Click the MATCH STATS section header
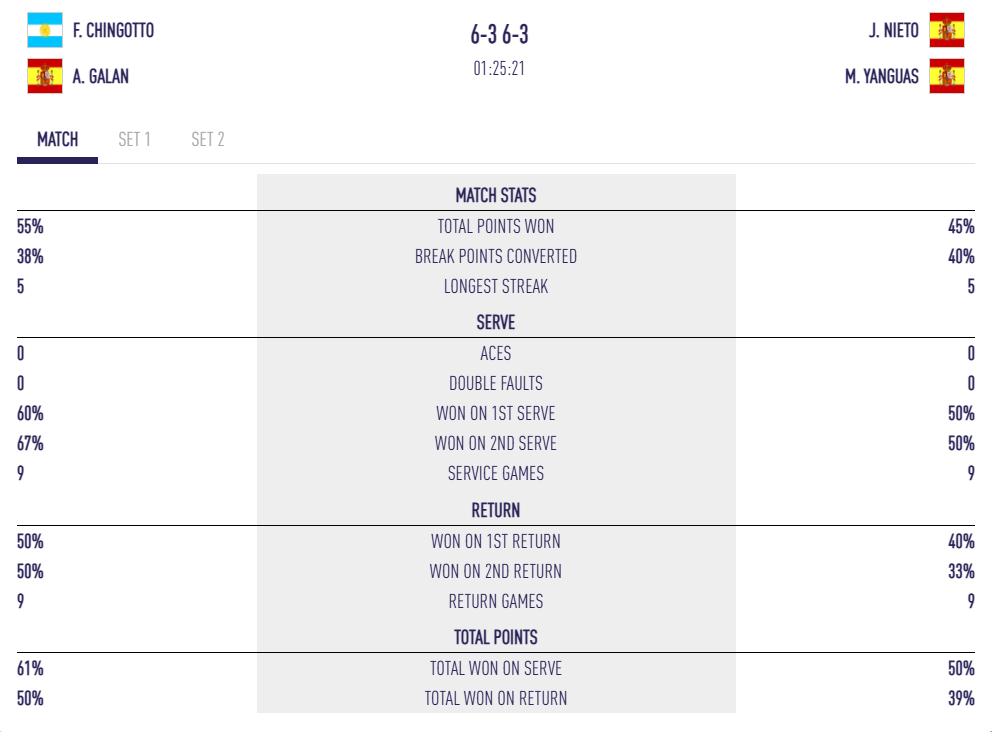Viewport: 992px width, 732px height. pos(496,195)
